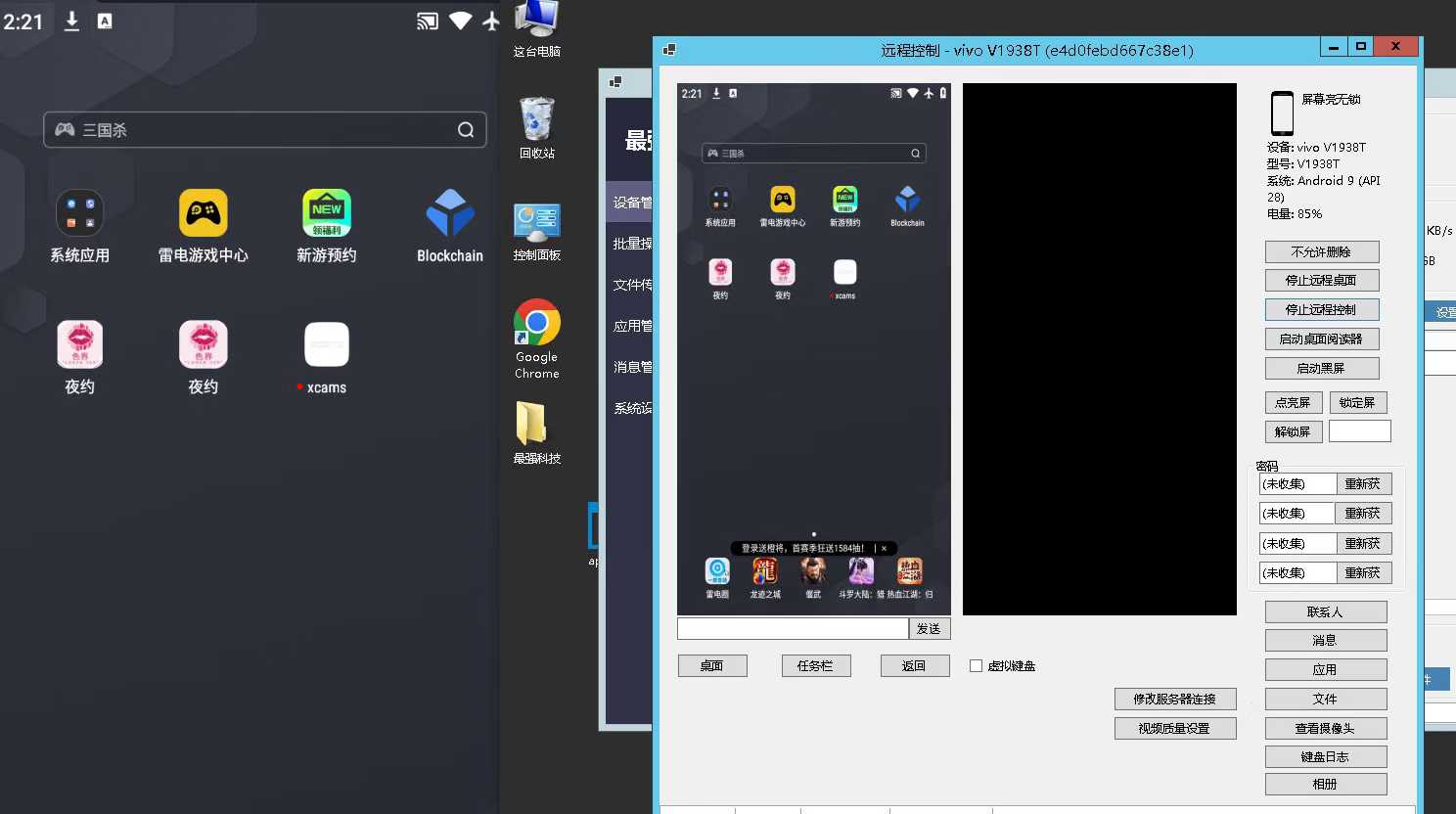Open 视频质量设置 settings
The width and height of the screenshot is (1456, 814).
(1174, 729)
